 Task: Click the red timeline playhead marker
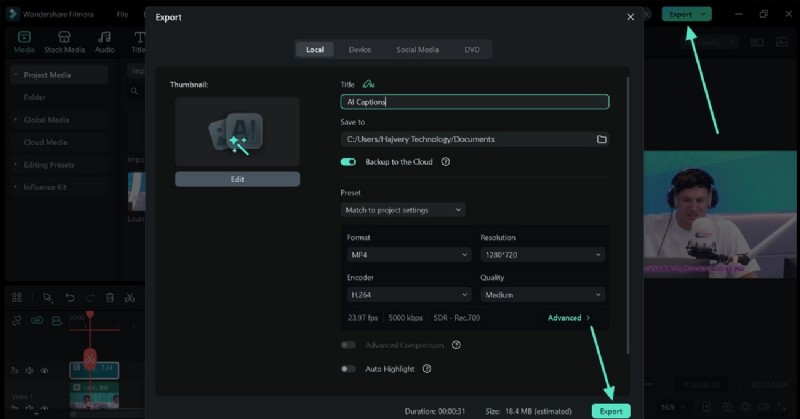point(90,314)
